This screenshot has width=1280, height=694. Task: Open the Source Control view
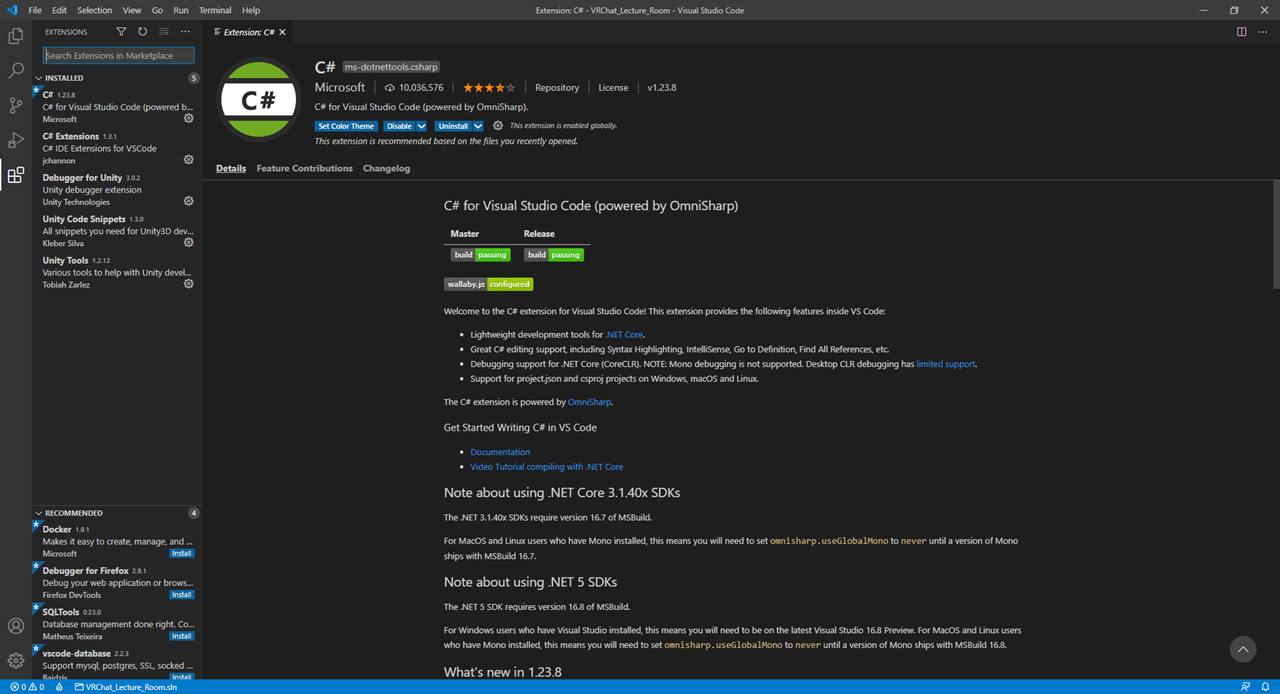click(16, 105)
